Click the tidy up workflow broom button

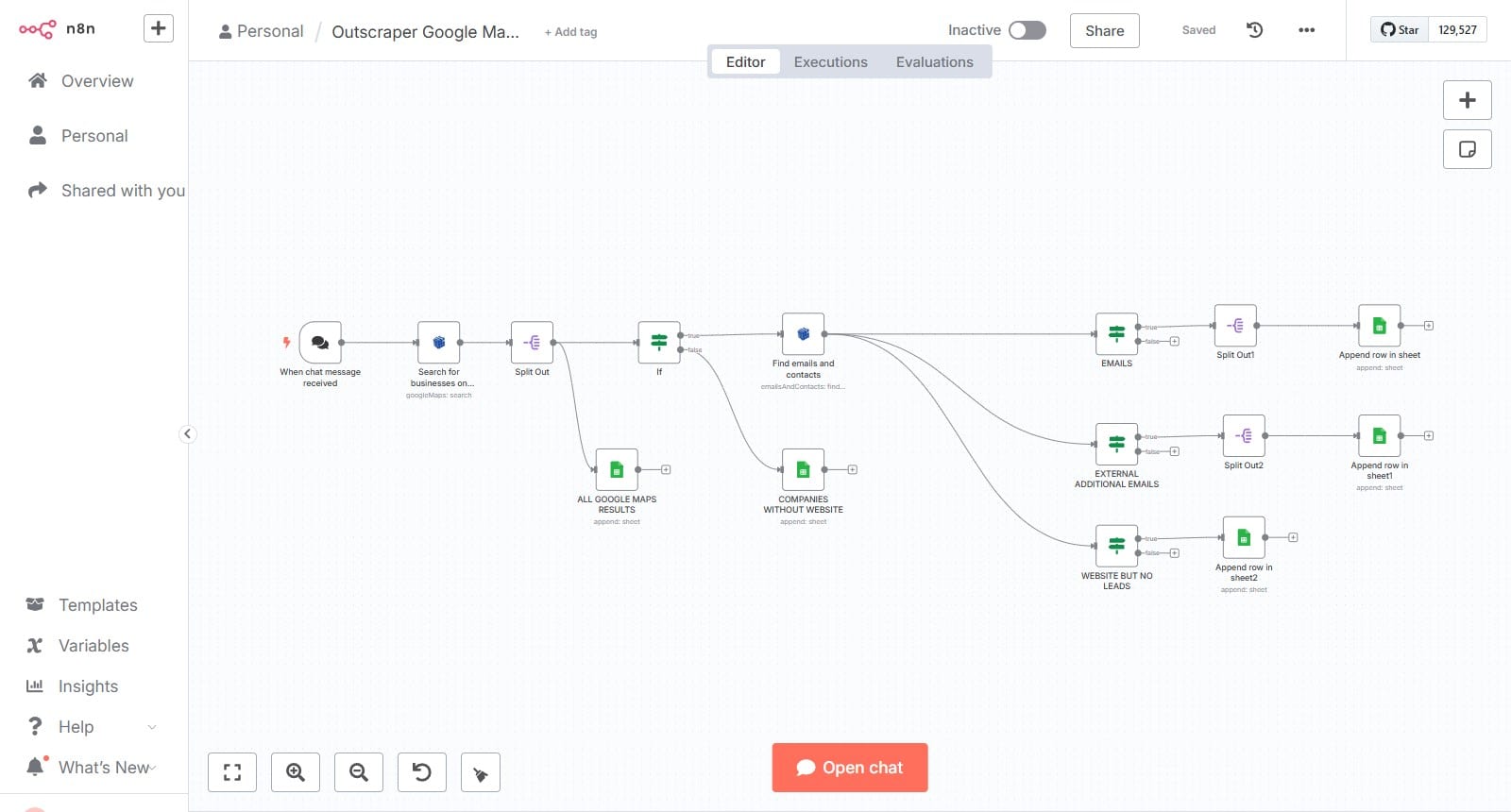click(481, 772)
